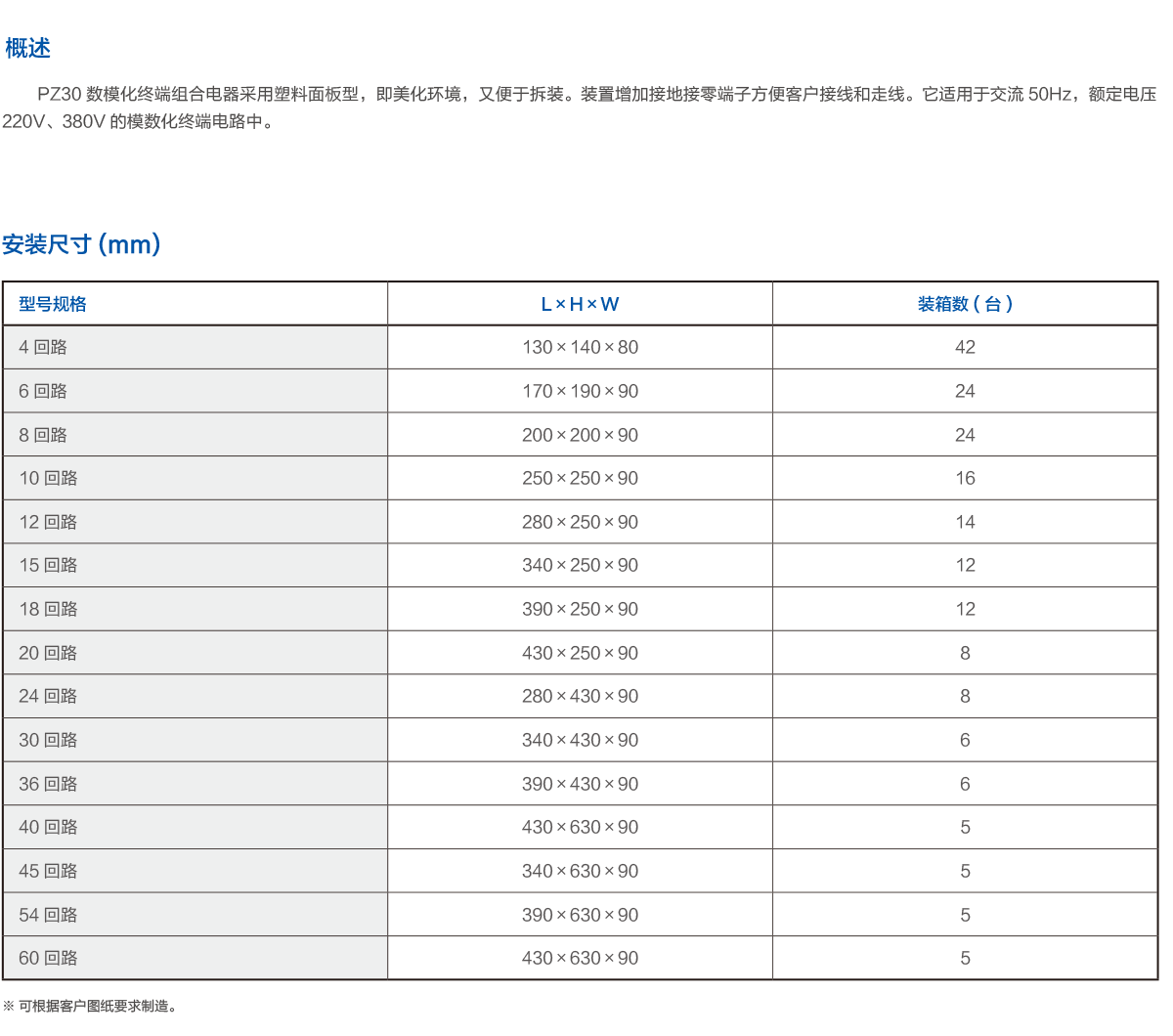Click the 340×430×90 dimension cell
1173x1036 pixels.
580,740
